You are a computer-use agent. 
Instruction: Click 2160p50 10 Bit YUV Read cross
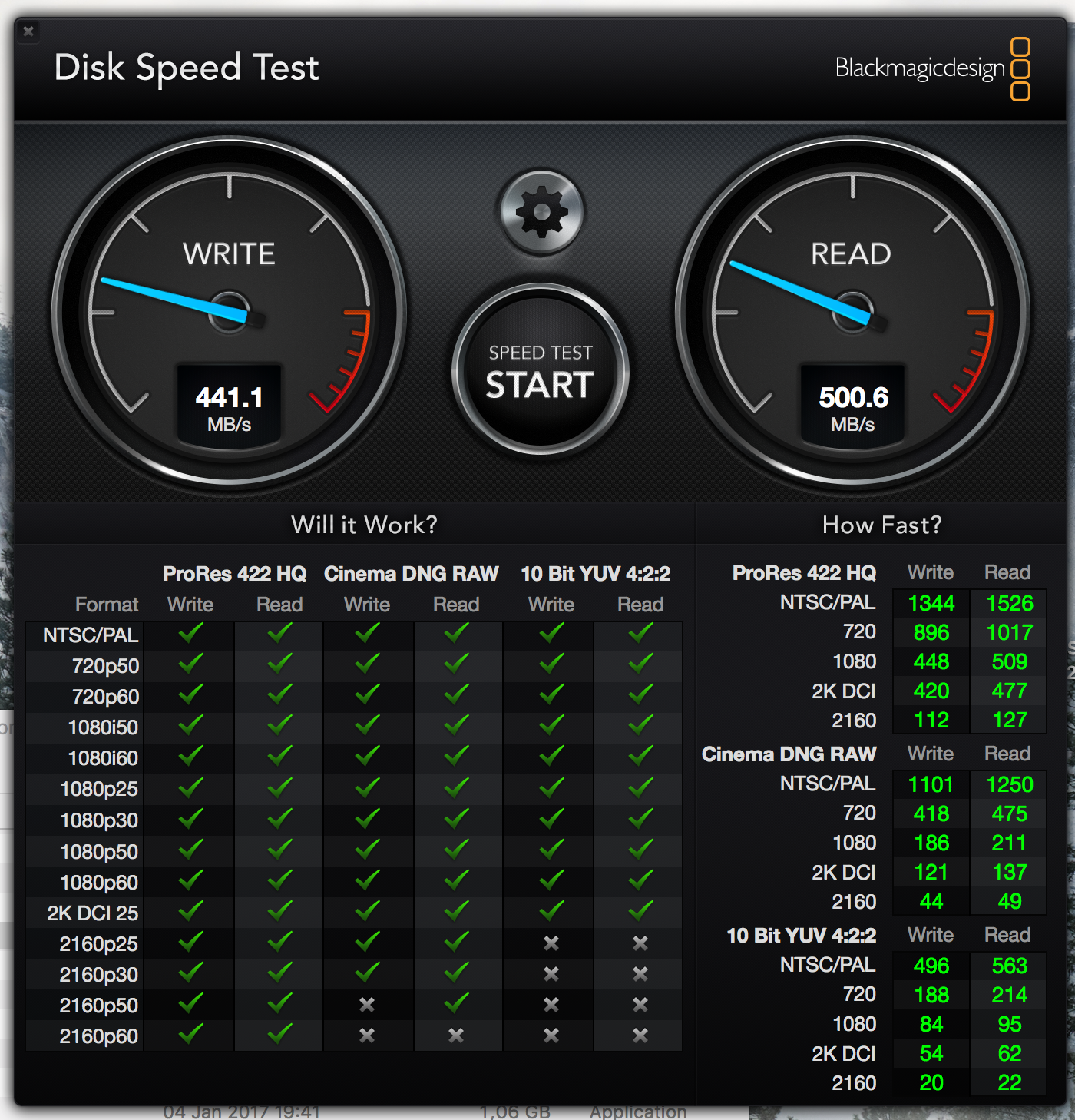click(640, 1005)
